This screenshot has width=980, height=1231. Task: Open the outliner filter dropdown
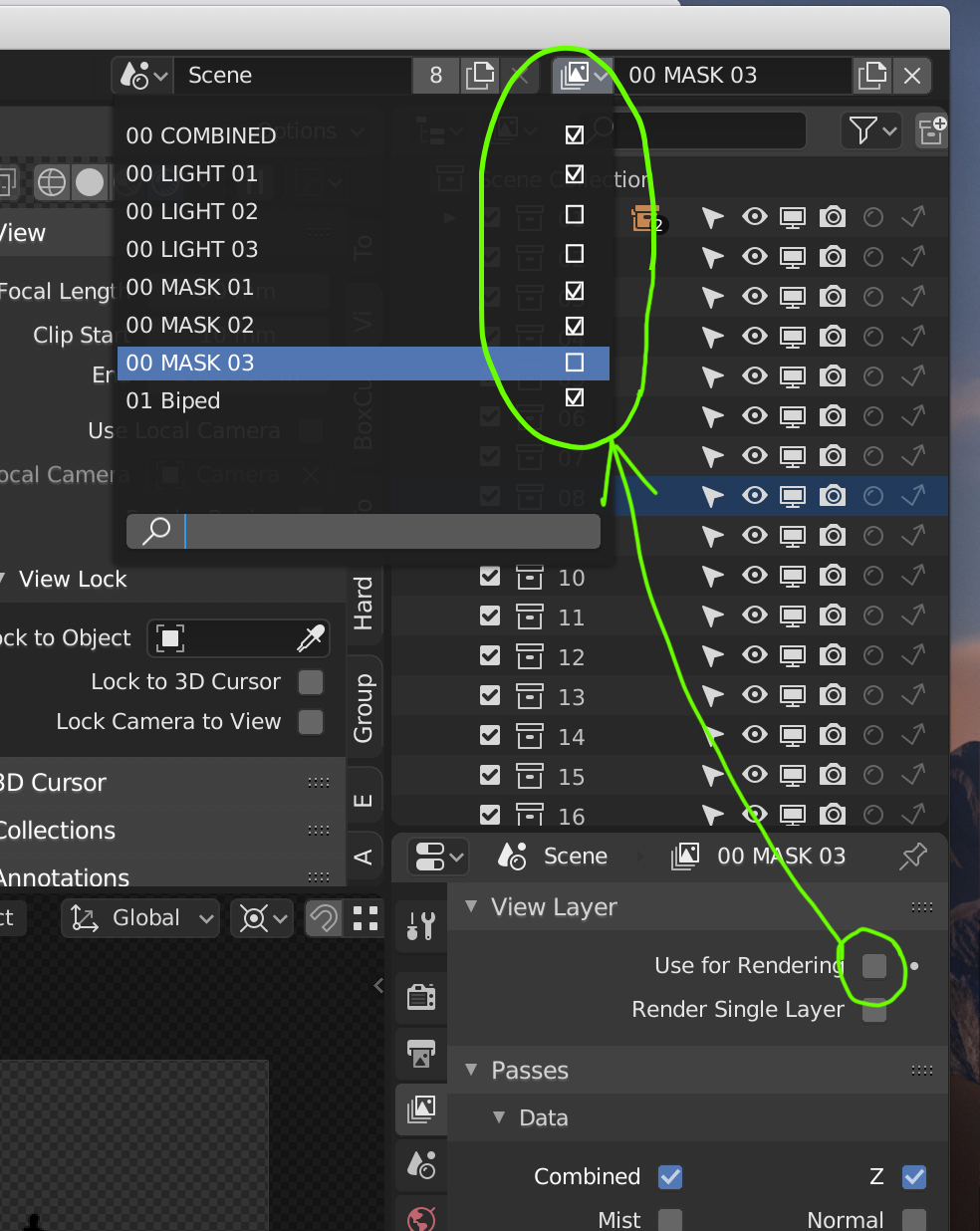point(872,129)
